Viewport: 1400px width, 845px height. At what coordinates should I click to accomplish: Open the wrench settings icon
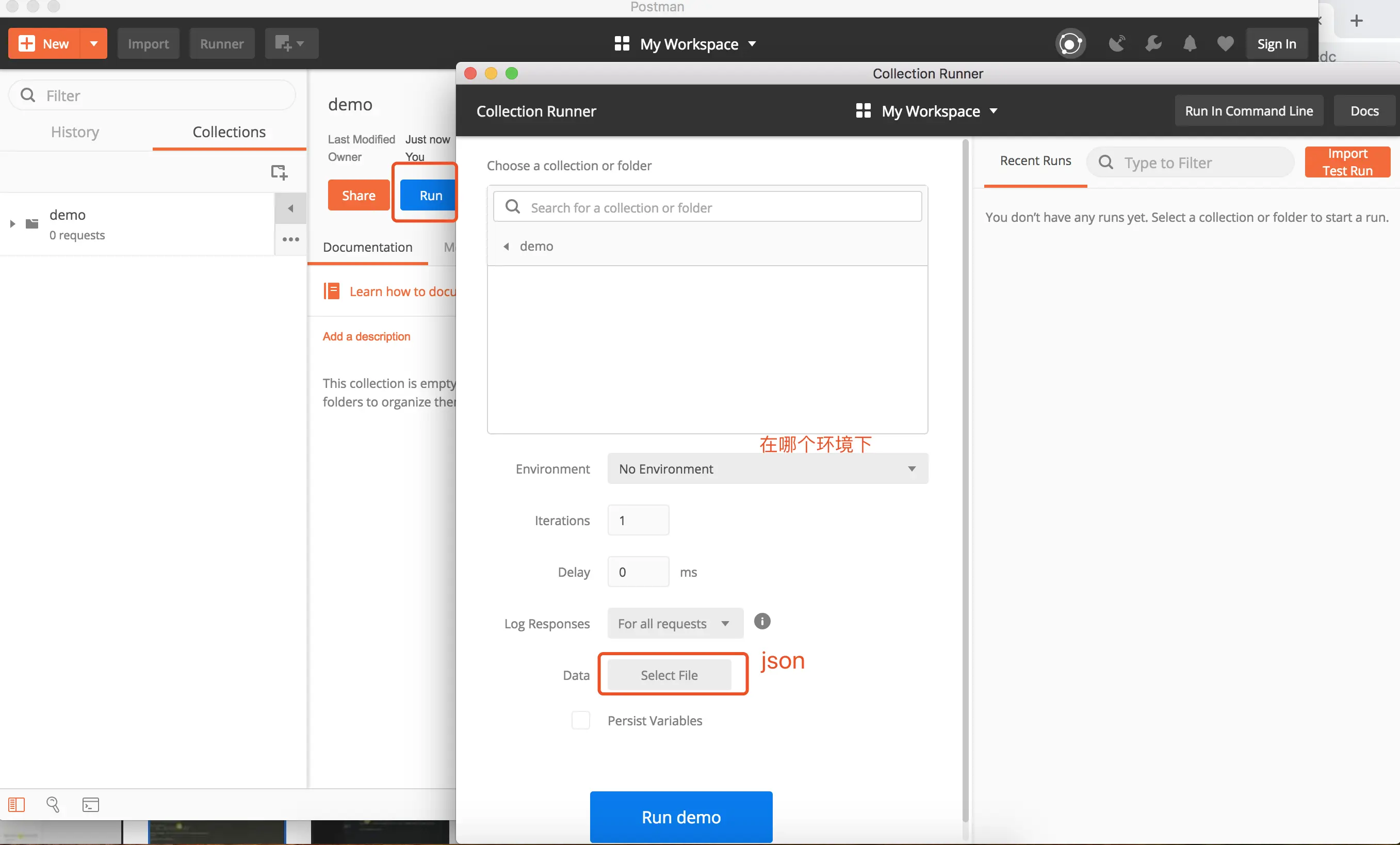[1153, 44]
